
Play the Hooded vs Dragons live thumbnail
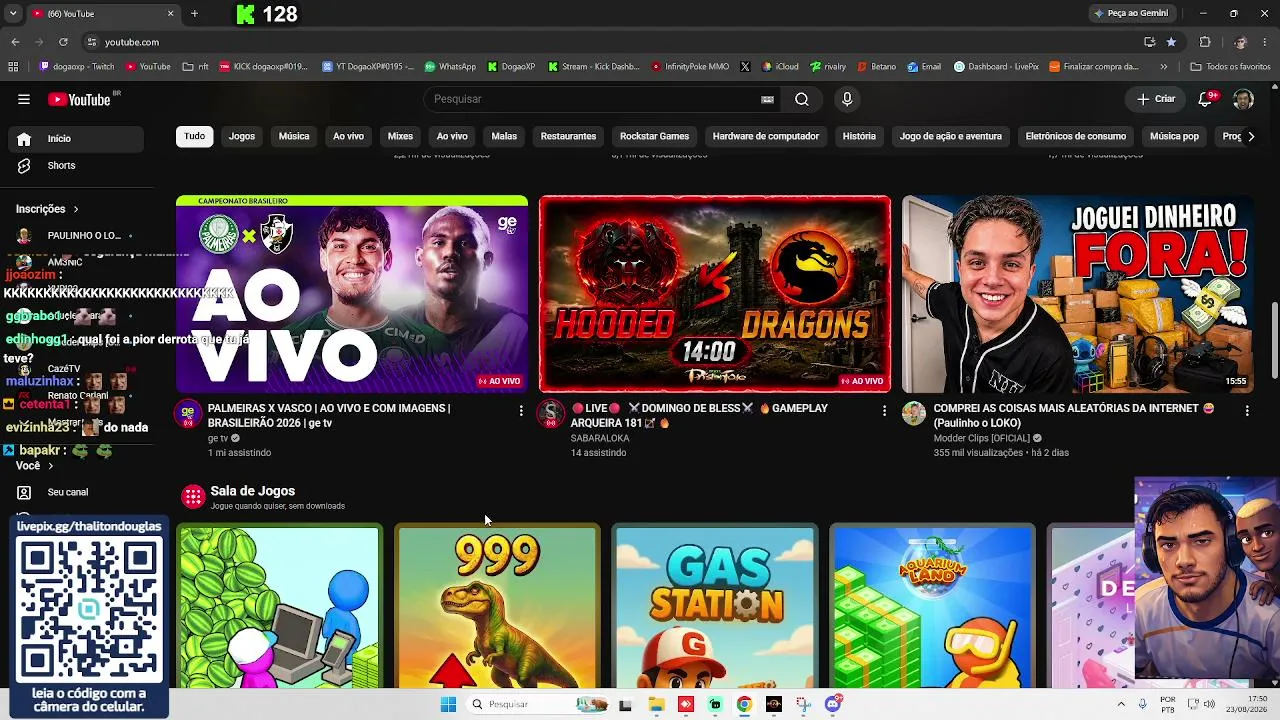[715, 294]
